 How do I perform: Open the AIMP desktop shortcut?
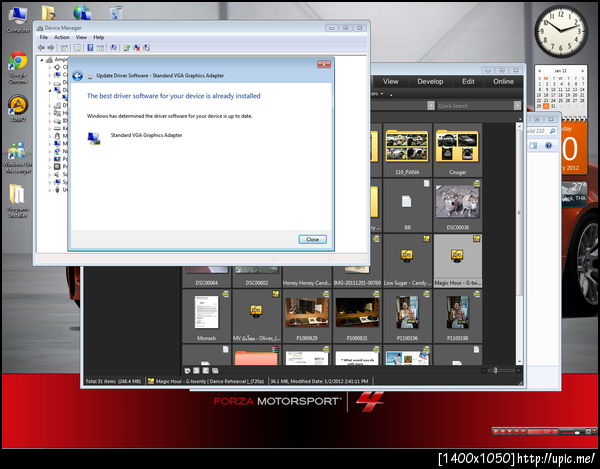click(18, 109)
